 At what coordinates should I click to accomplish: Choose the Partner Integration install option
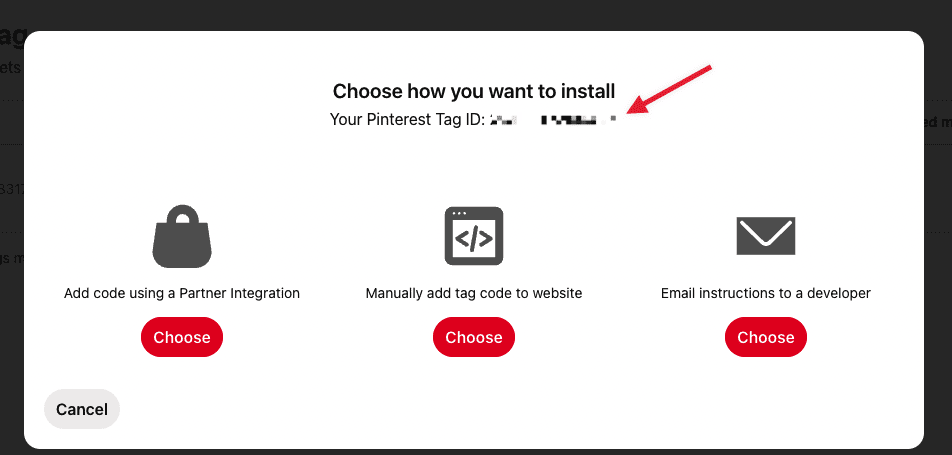tap(182, 337)
